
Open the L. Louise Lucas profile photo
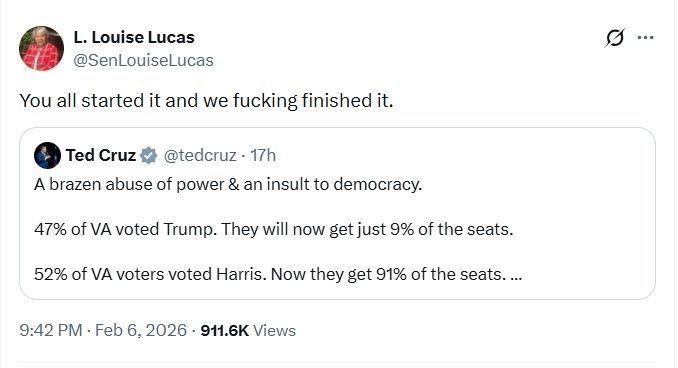(42, 48)
